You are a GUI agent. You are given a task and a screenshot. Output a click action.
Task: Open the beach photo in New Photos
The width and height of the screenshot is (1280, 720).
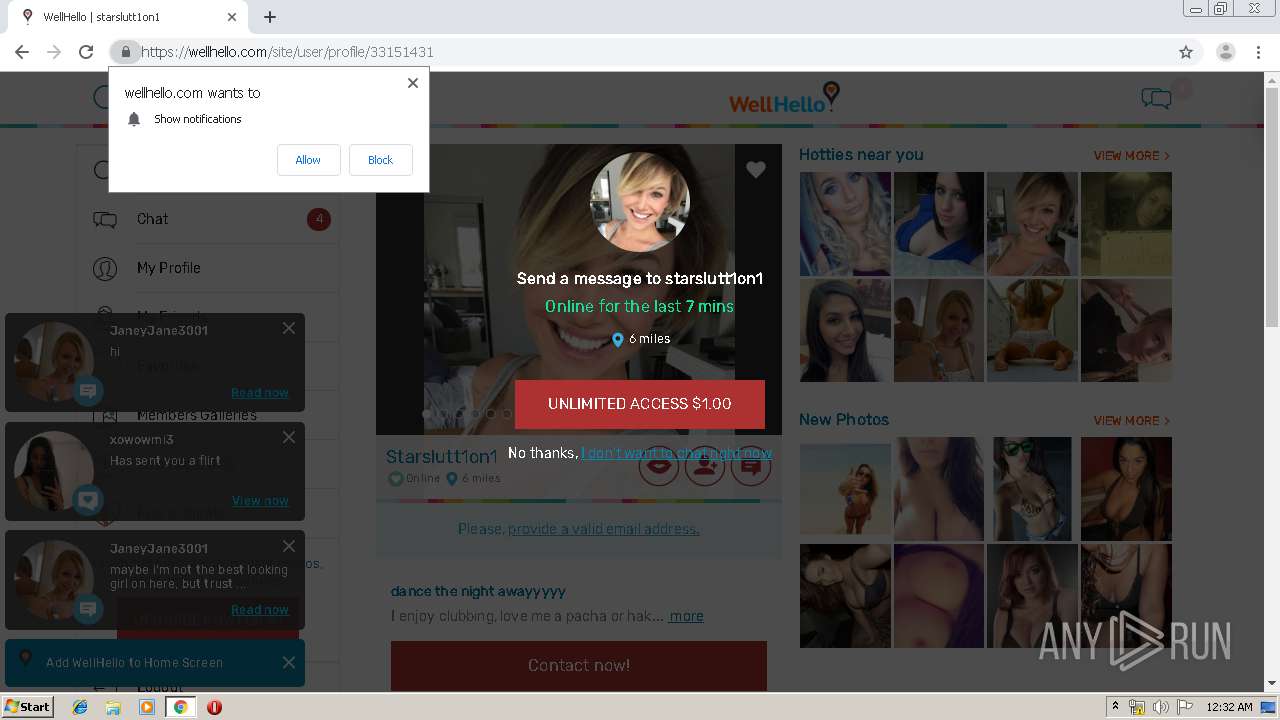(845, 489)
